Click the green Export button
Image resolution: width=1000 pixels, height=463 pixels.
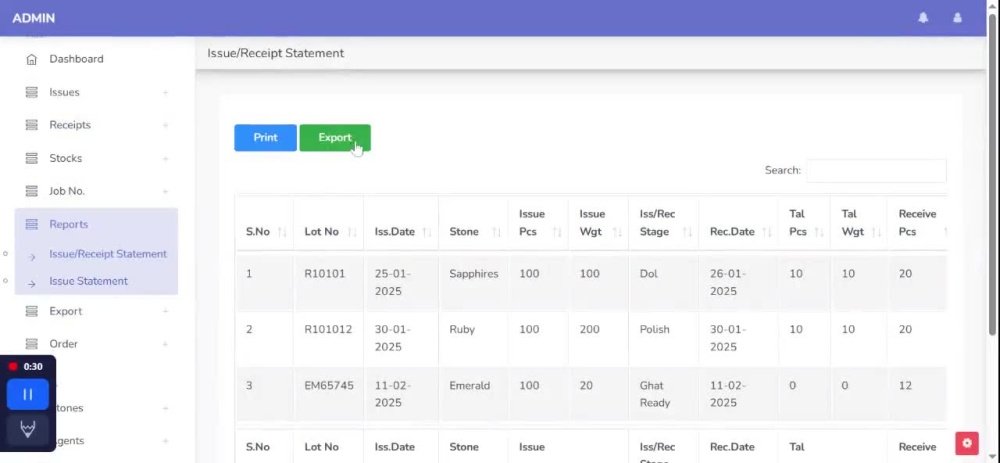coord(335,138)
